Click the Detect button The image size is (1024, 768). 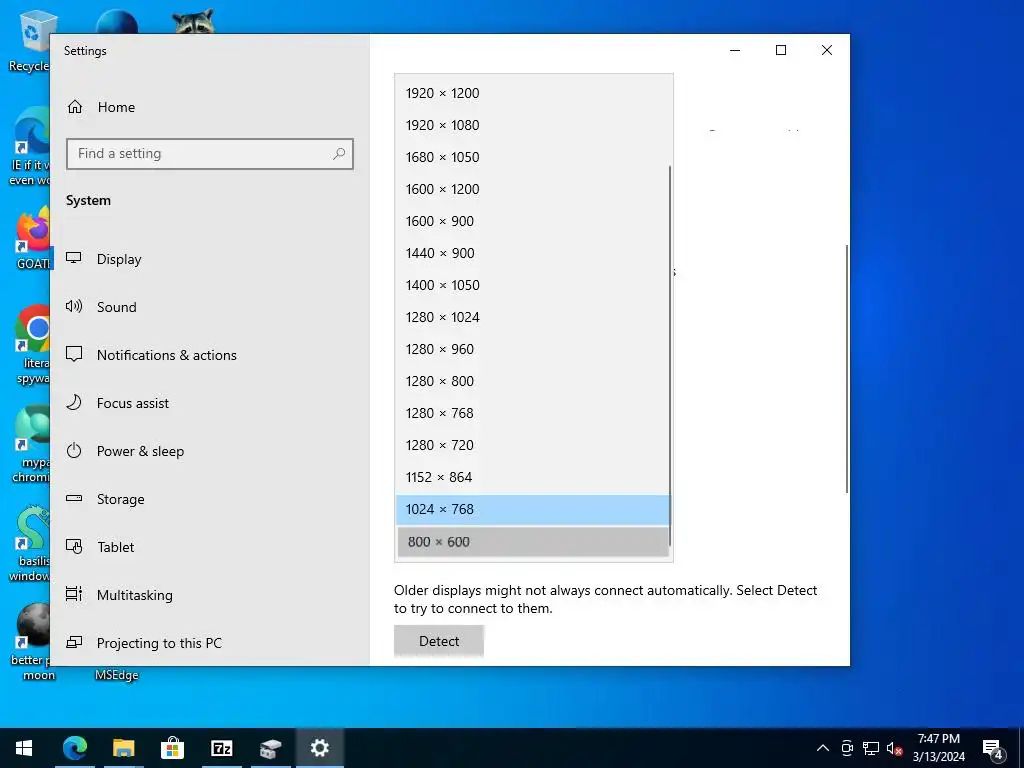coord(439,641)
